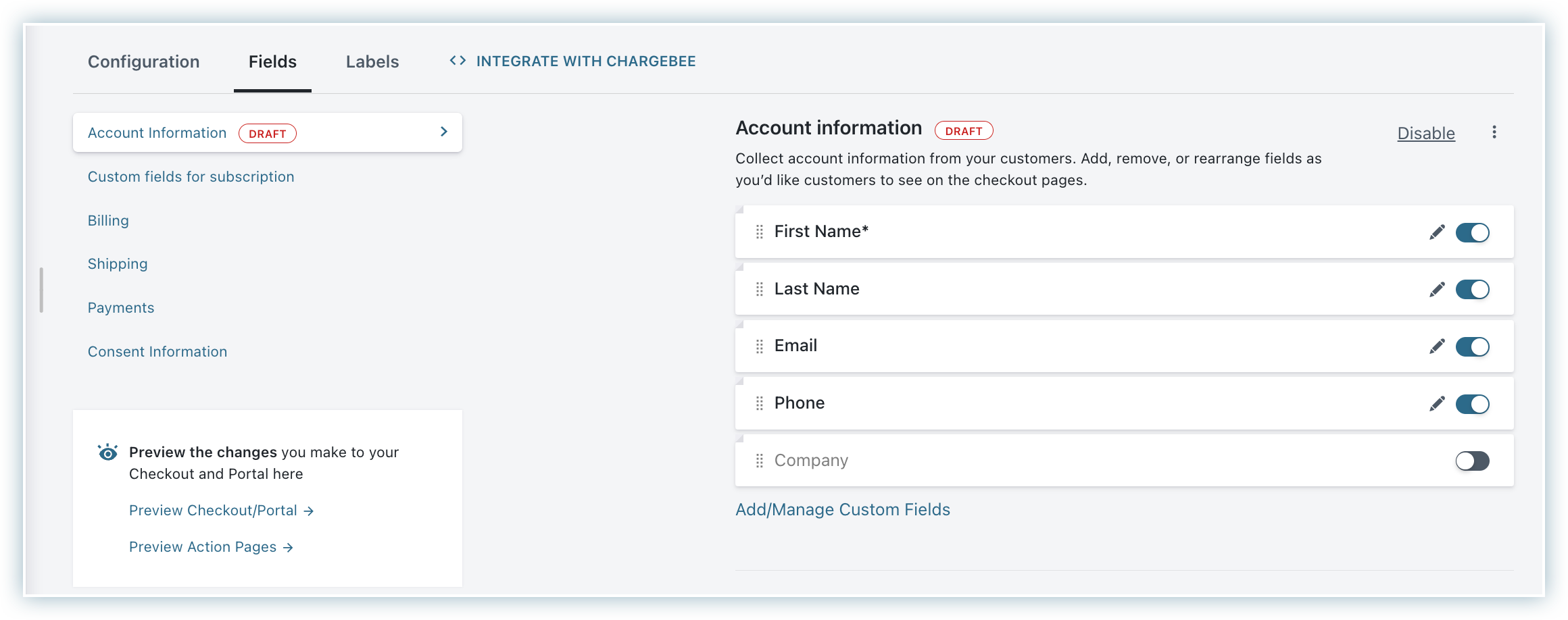Click the Phone field pencil icon

(x=1437, y=404)
